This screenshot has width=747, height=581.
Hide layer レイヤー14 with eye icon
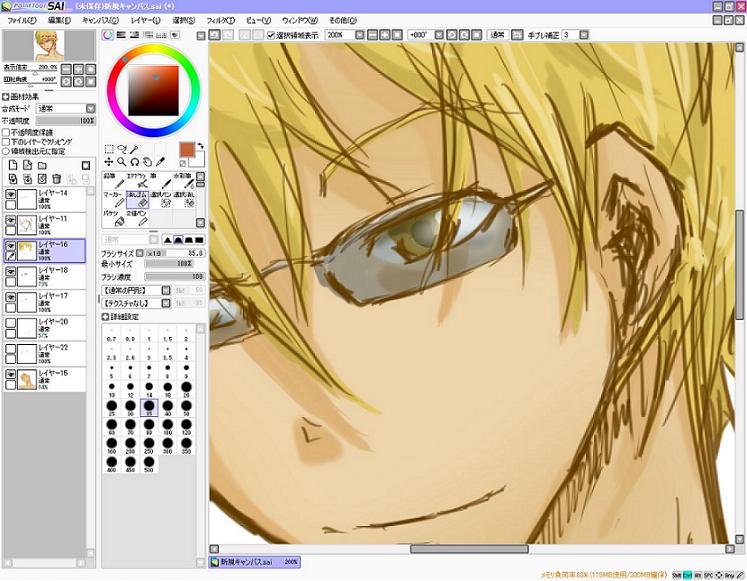click(10, 194)
